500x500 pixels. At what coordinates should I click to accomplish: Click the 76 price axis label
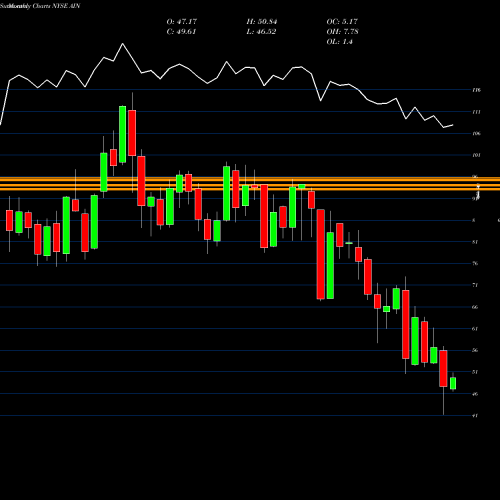[x=475, y=264]
